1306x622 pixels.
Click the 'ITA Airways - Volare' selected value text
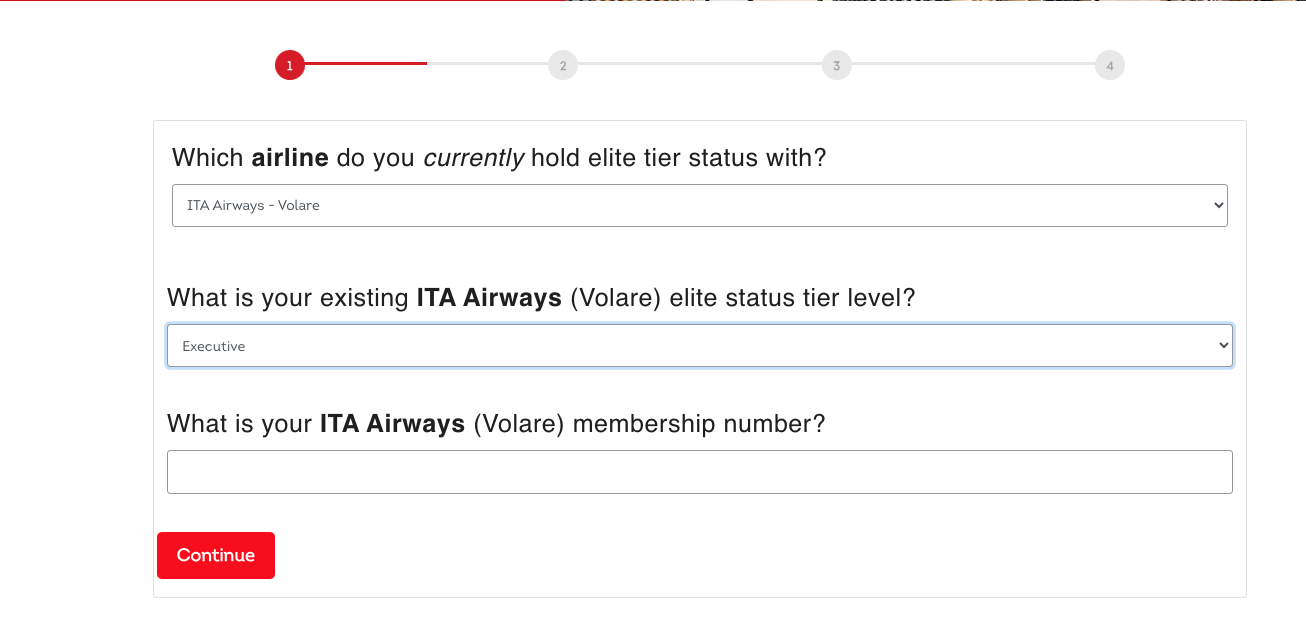point(253,205)
